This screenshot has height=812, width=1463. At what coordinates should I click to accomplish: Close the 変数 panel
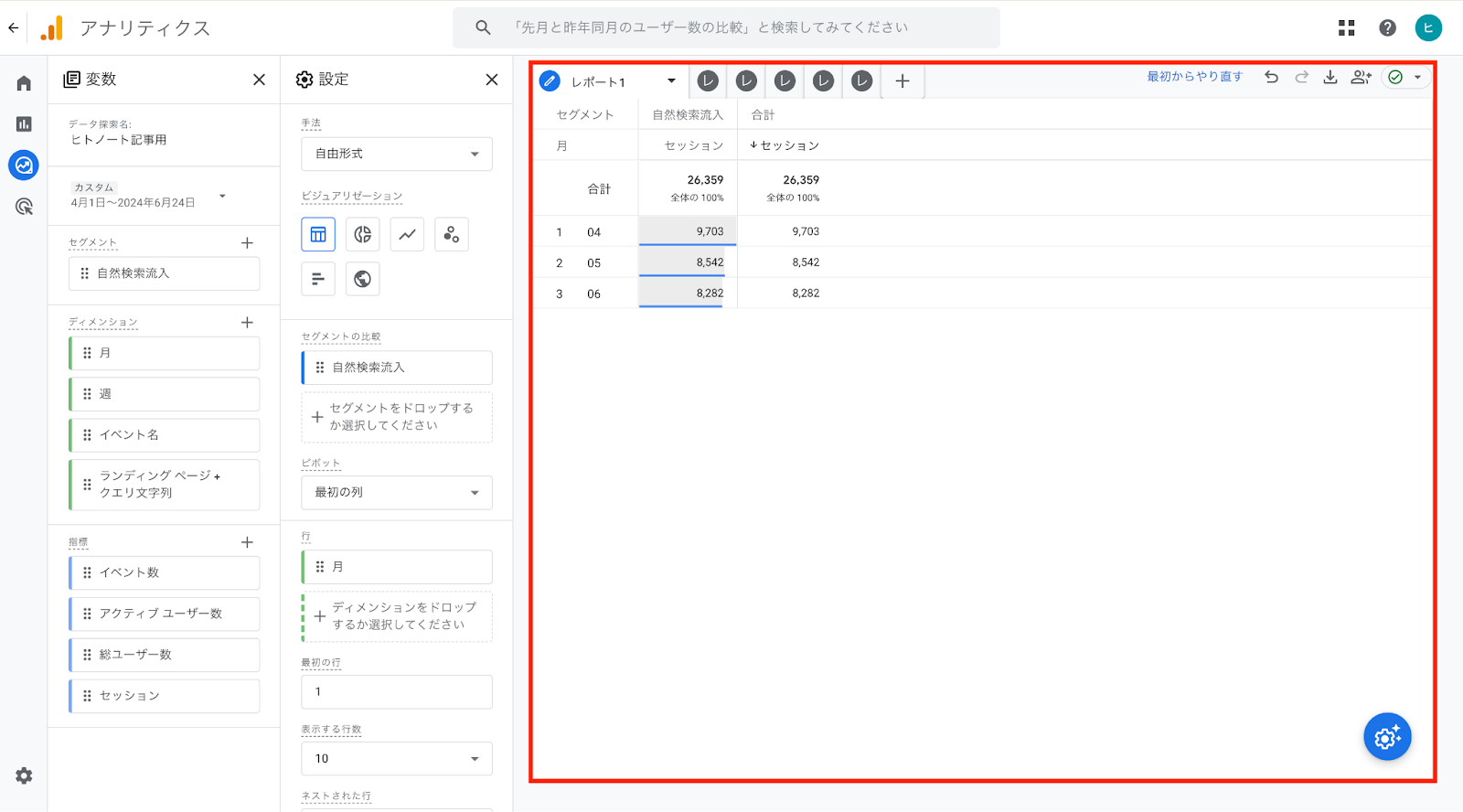point(259,80)
